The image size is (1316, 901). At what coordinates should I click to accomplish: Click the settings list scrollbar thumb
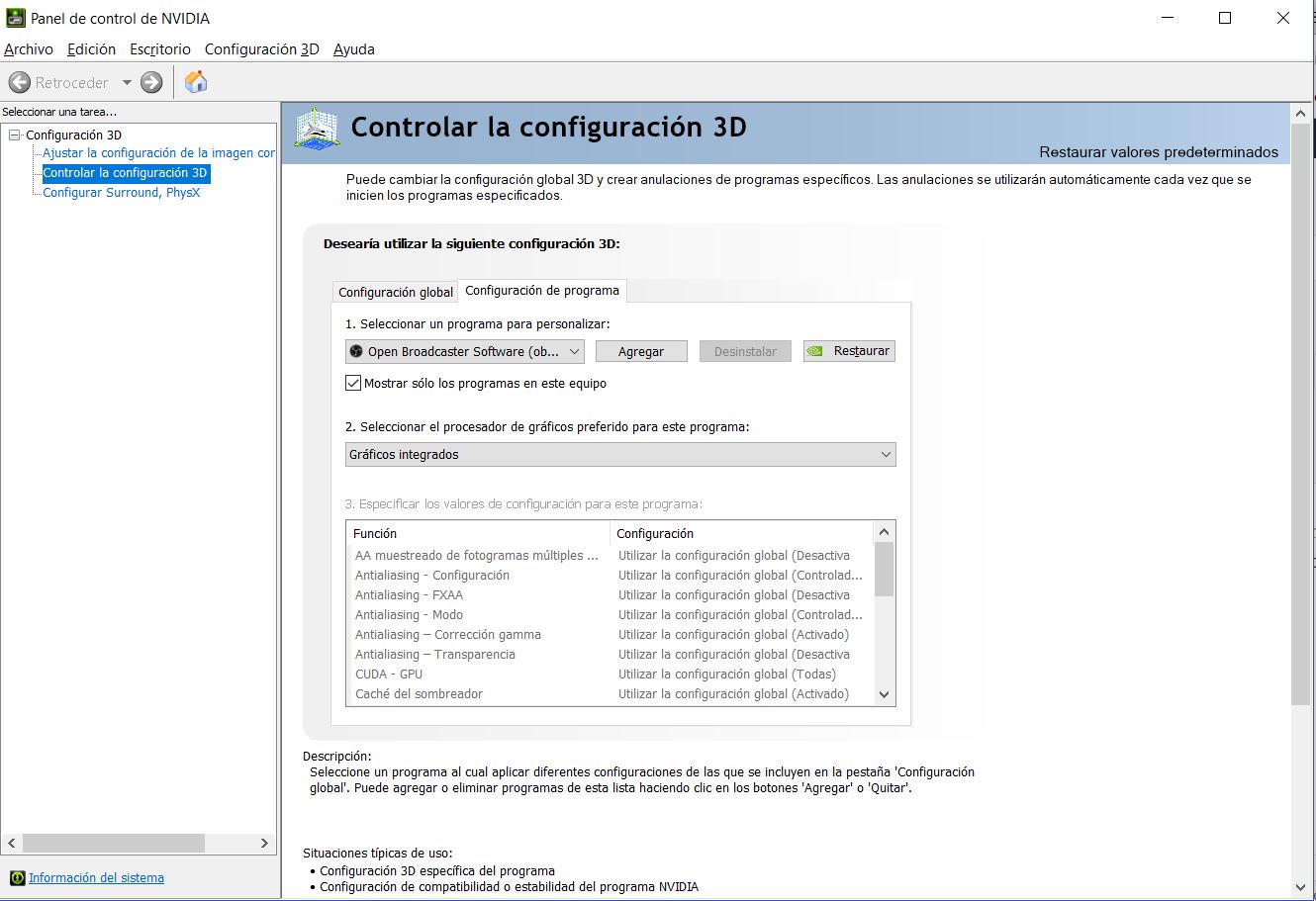[885, 569]
